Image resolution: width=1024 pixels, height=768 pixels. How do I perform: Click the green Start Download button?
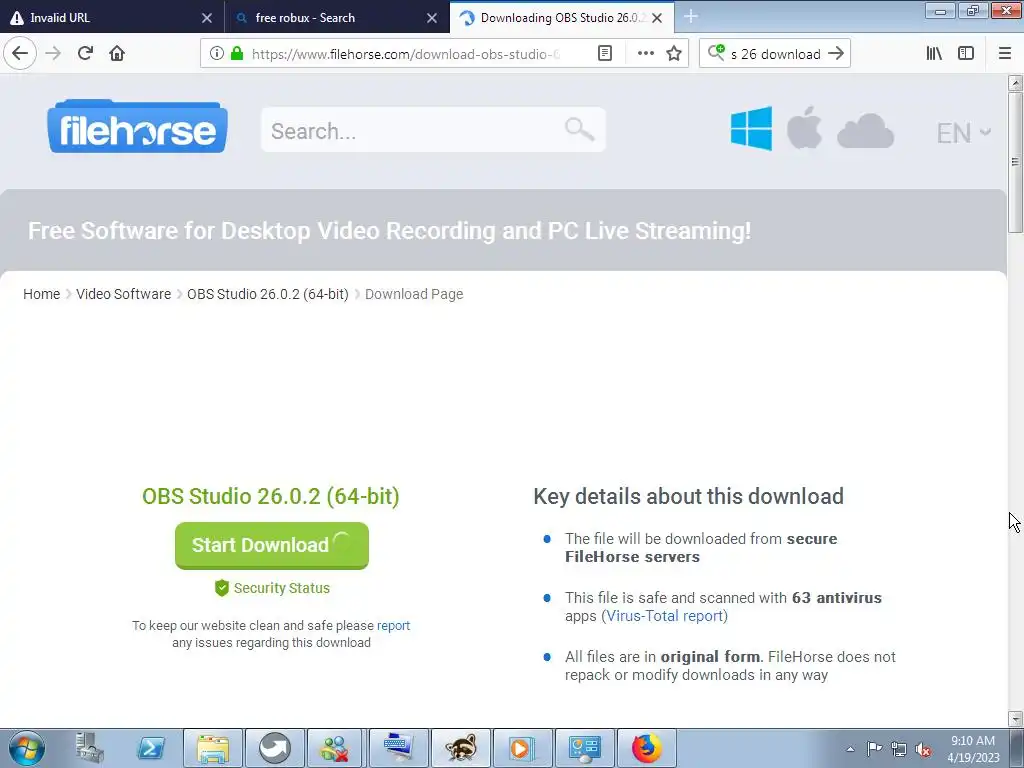[x=272, y=545]
